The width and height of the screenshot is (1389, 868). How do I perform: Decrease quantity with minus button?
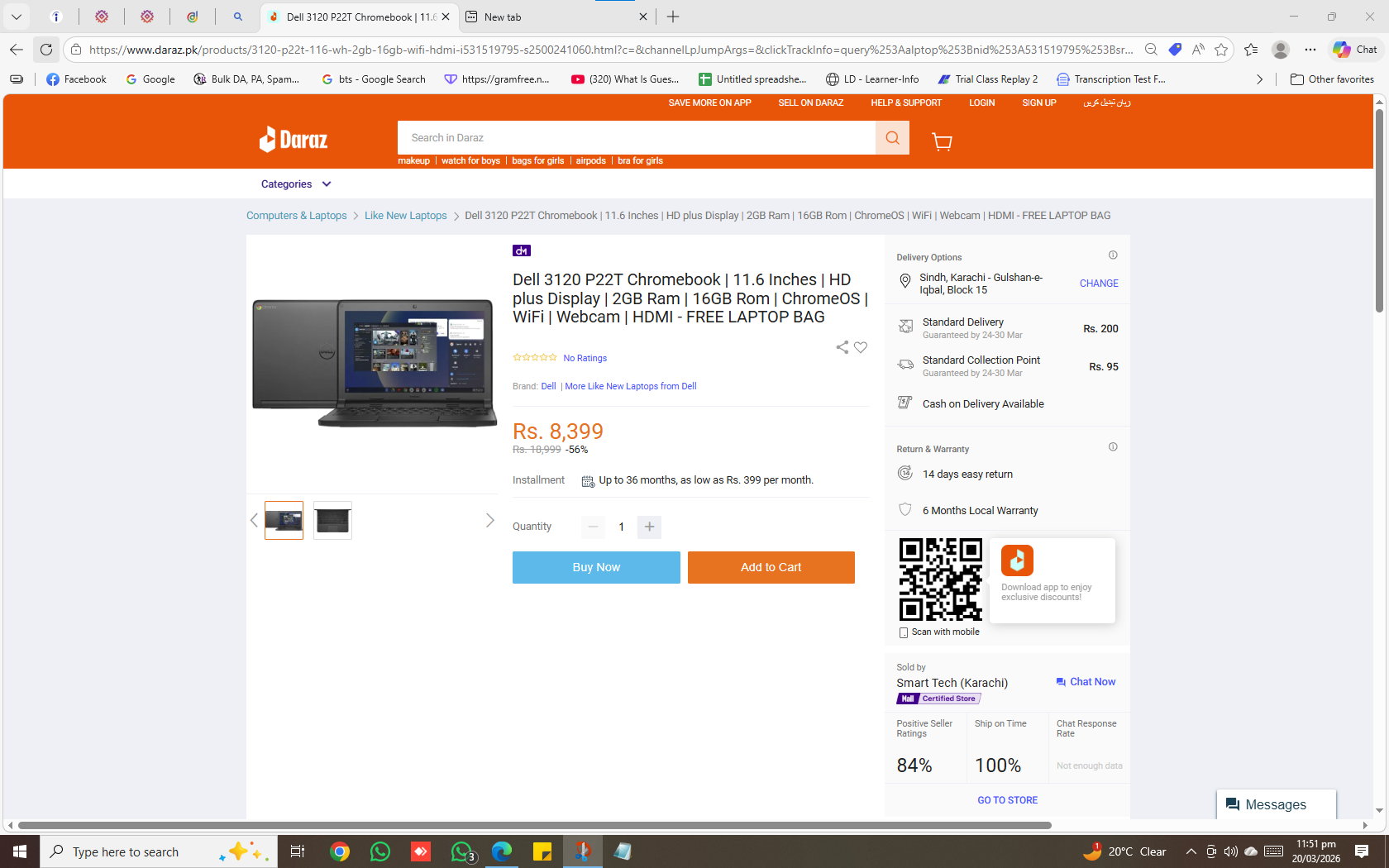tap(593, 527)
